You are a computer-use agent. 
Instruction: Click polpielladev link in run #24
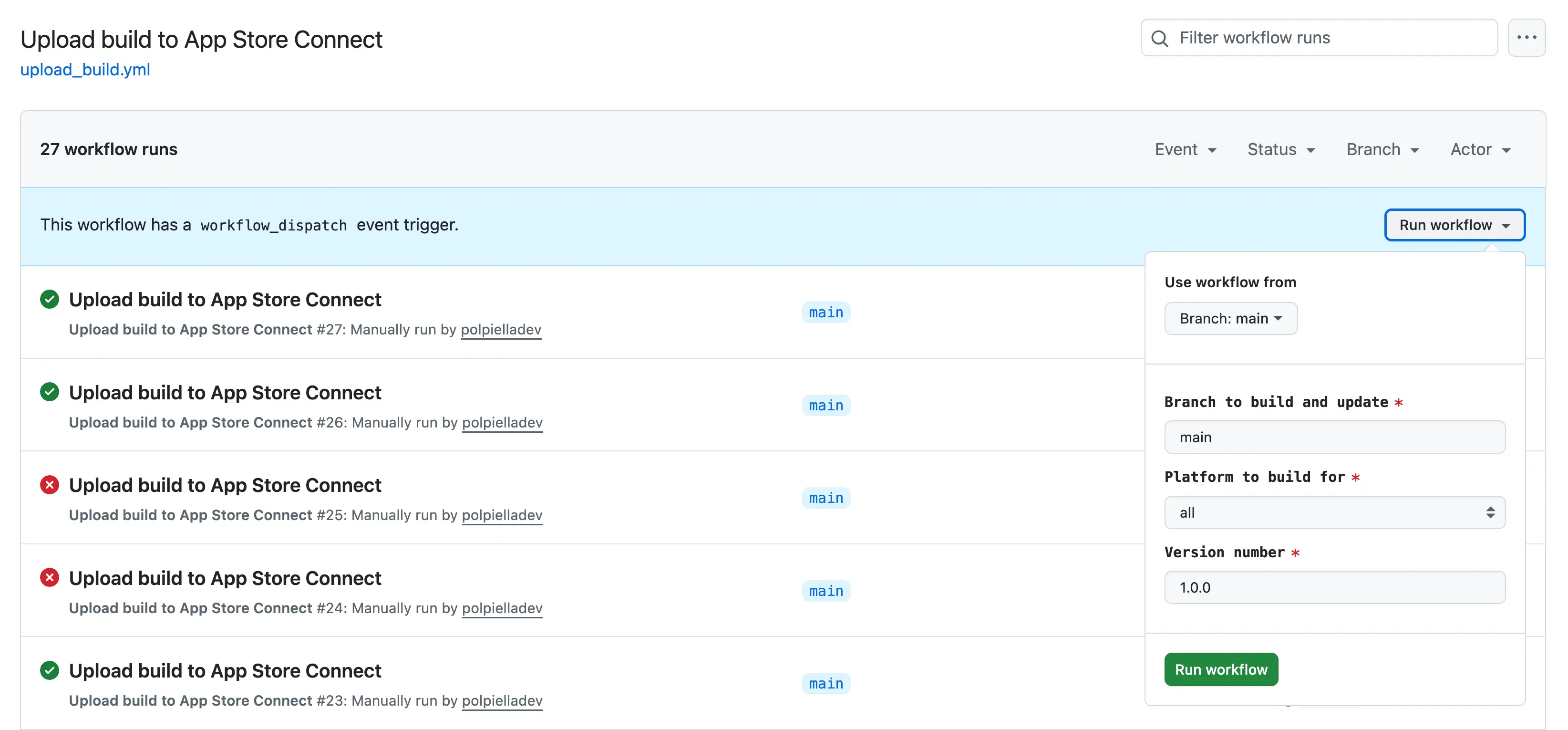pos(502,608)
